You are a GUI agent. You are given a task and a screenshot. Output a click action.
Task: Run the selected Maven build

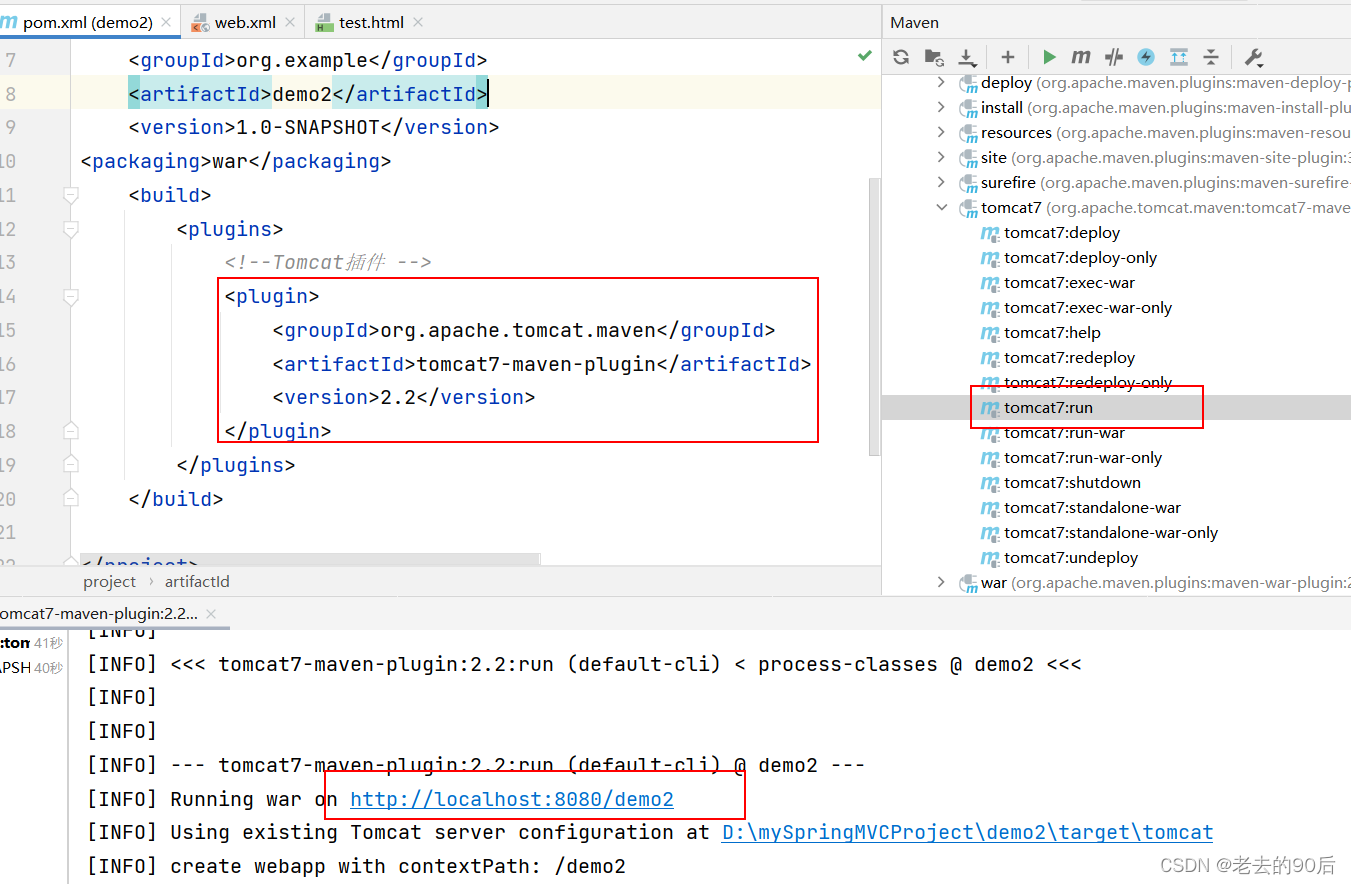click(1049, 57)
